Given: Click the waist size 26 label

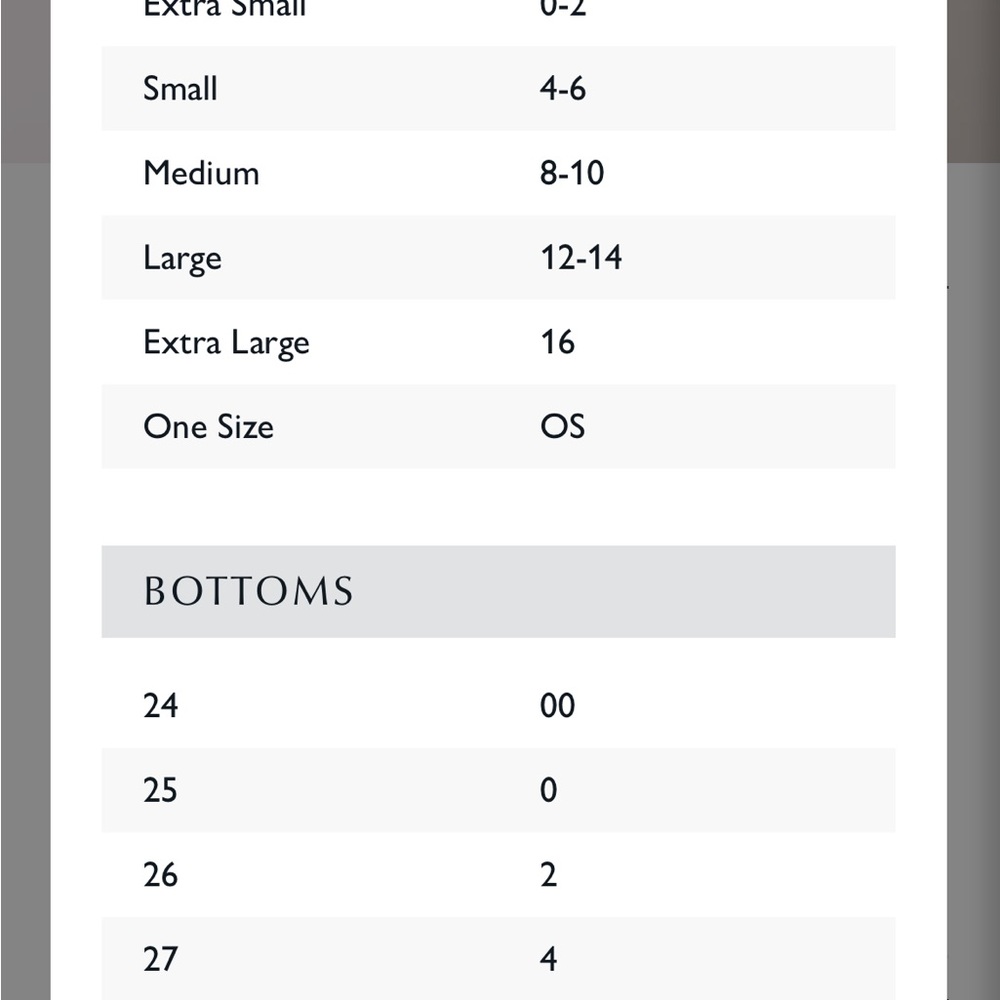Looking at the screenshot, I should (x=161, y=874).
